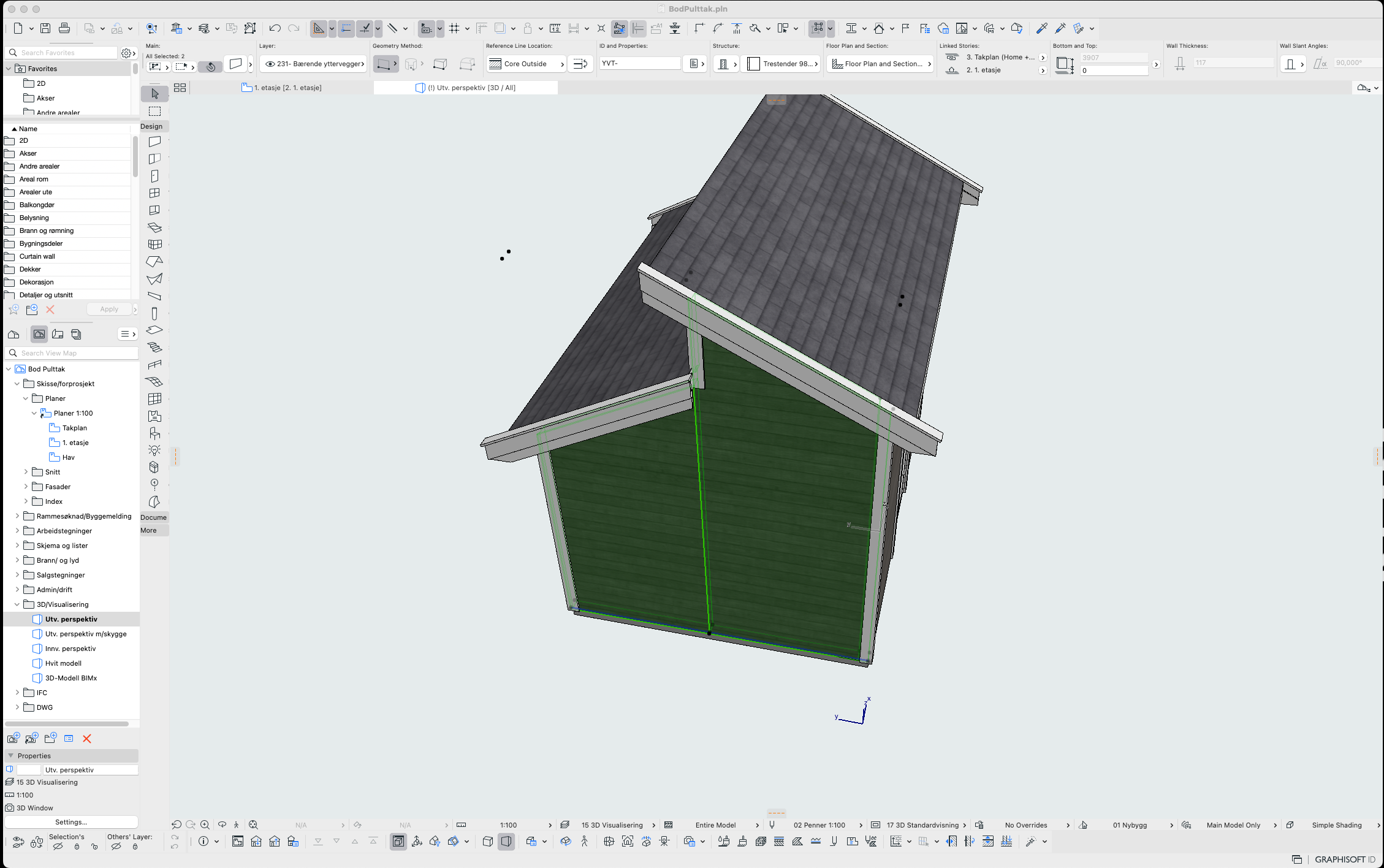Toggle the Trace reference button
The image size is (1384, 868).
[x=500, y=28]
